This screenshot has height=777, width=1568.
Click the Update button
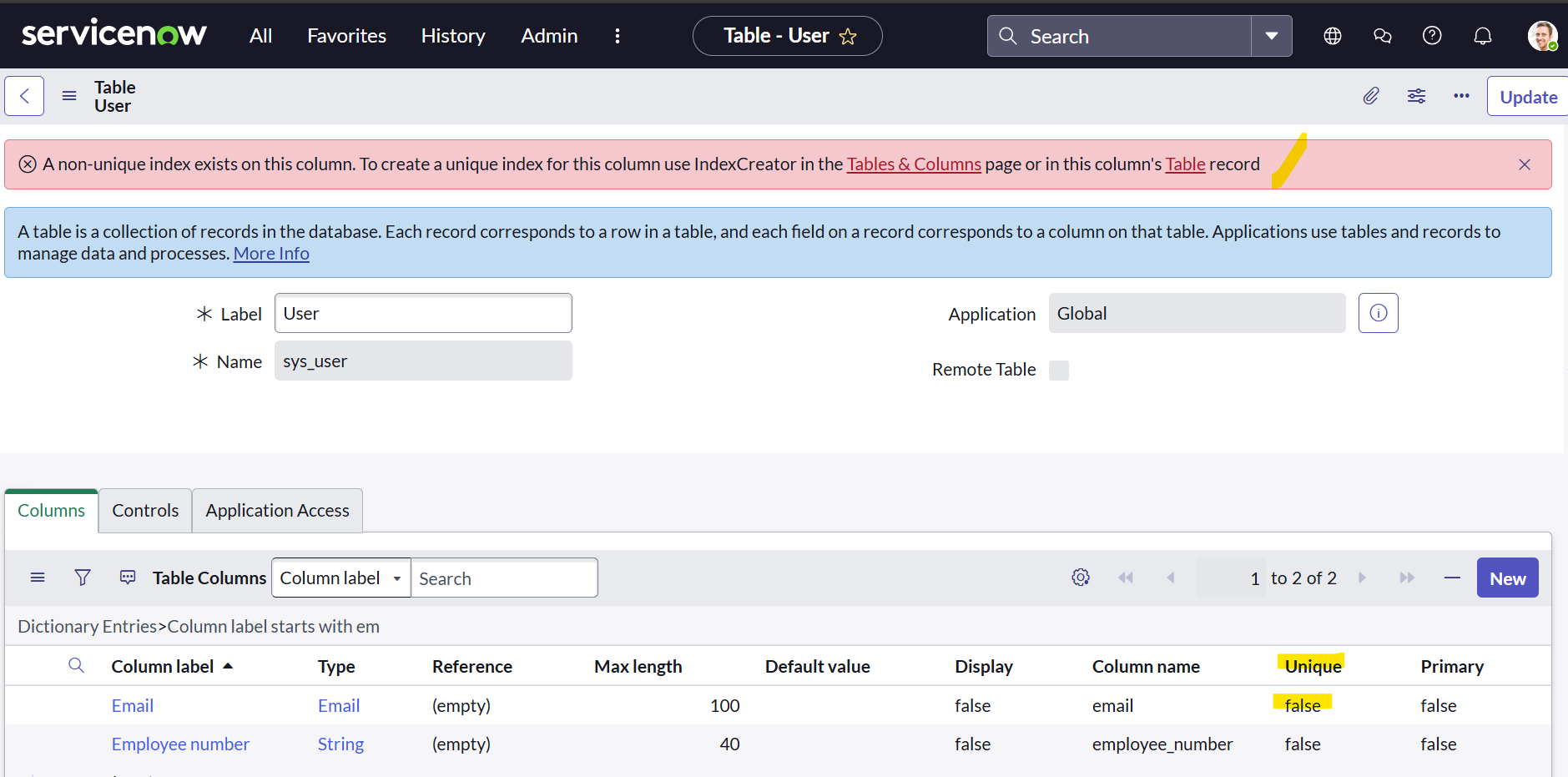click(x=1528, y=97)
